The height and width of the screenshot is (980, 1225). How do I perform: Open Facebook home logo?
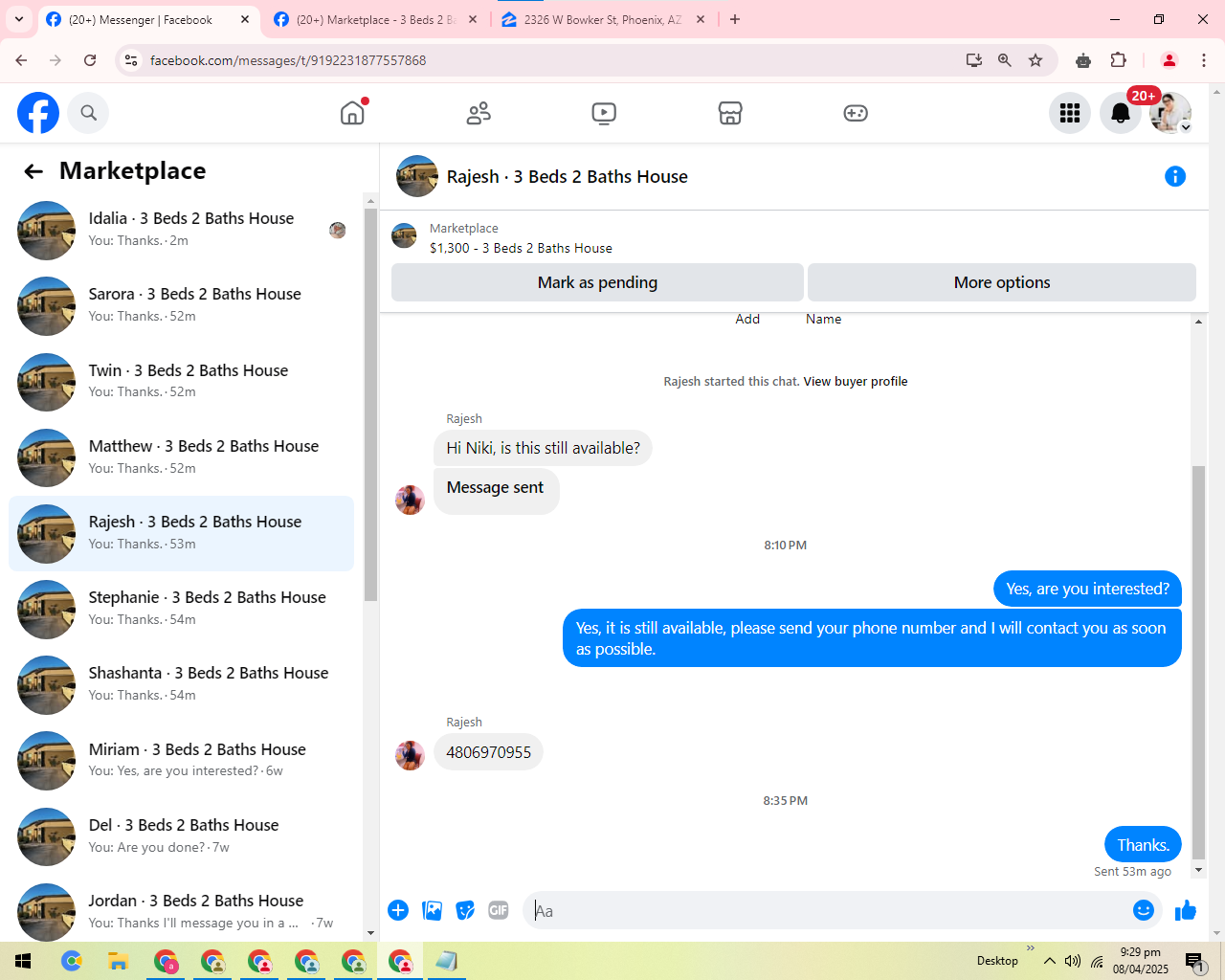(38, 113)
